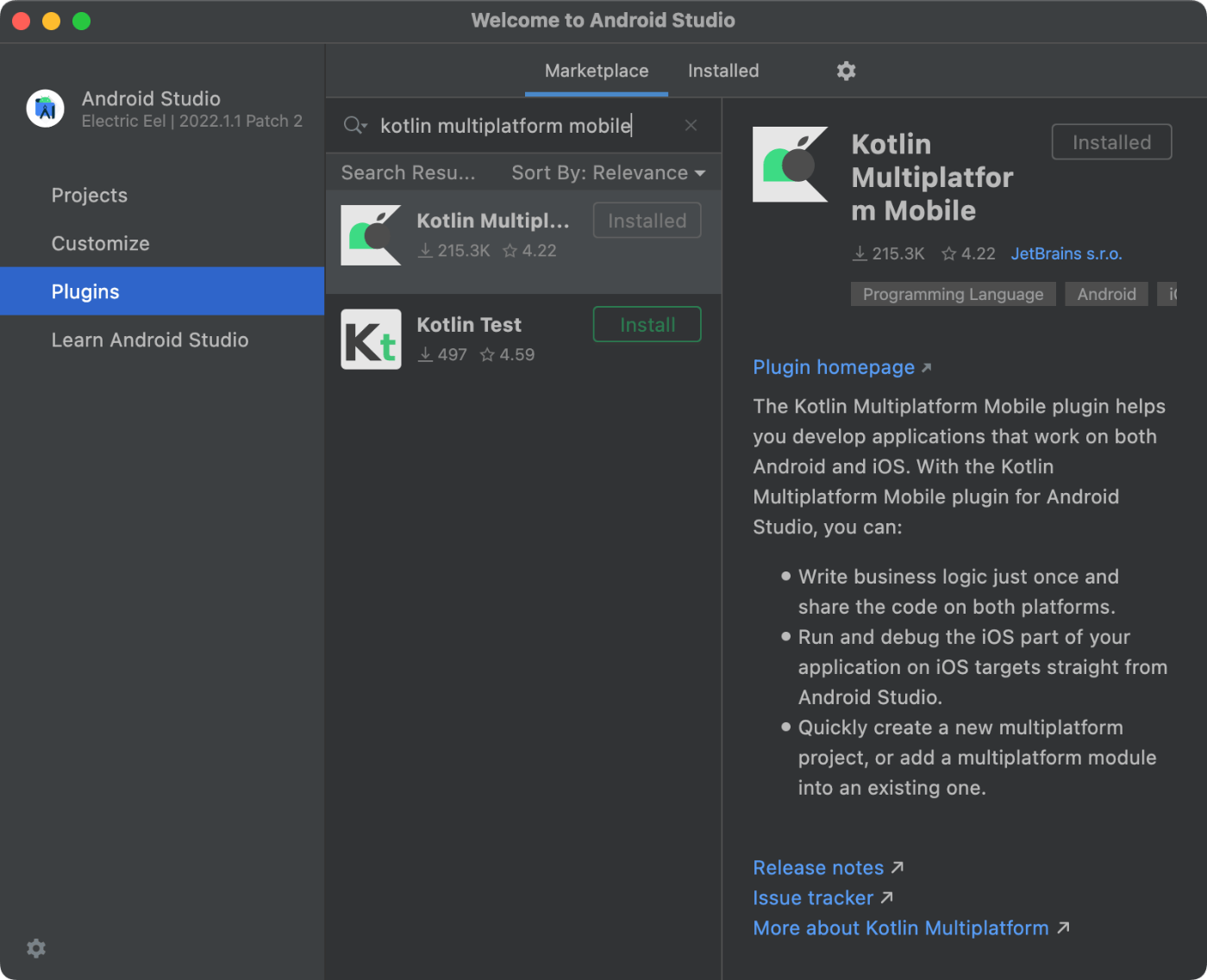Viewport: 1207px width, 980px height.
Task: Click the Kotlin Test plugin icon
Action: [371, 339]
